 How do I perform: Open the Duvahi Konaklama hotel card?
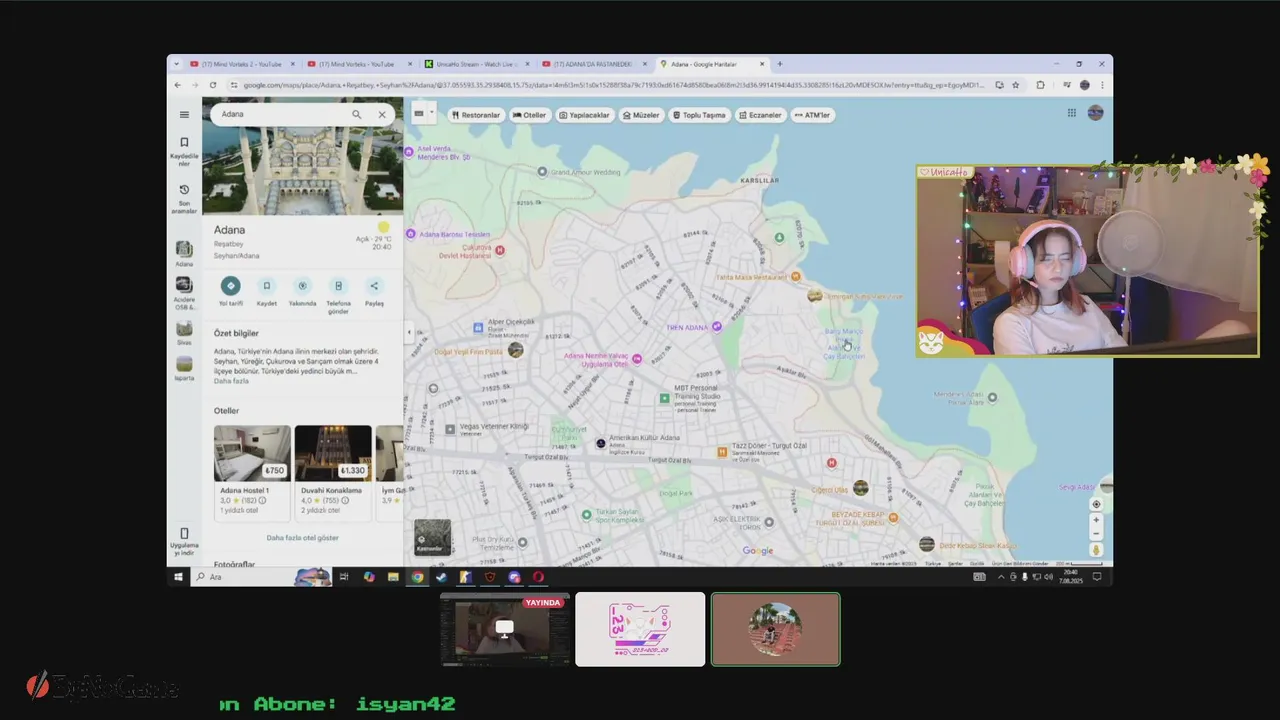click(x=333, y=473)
